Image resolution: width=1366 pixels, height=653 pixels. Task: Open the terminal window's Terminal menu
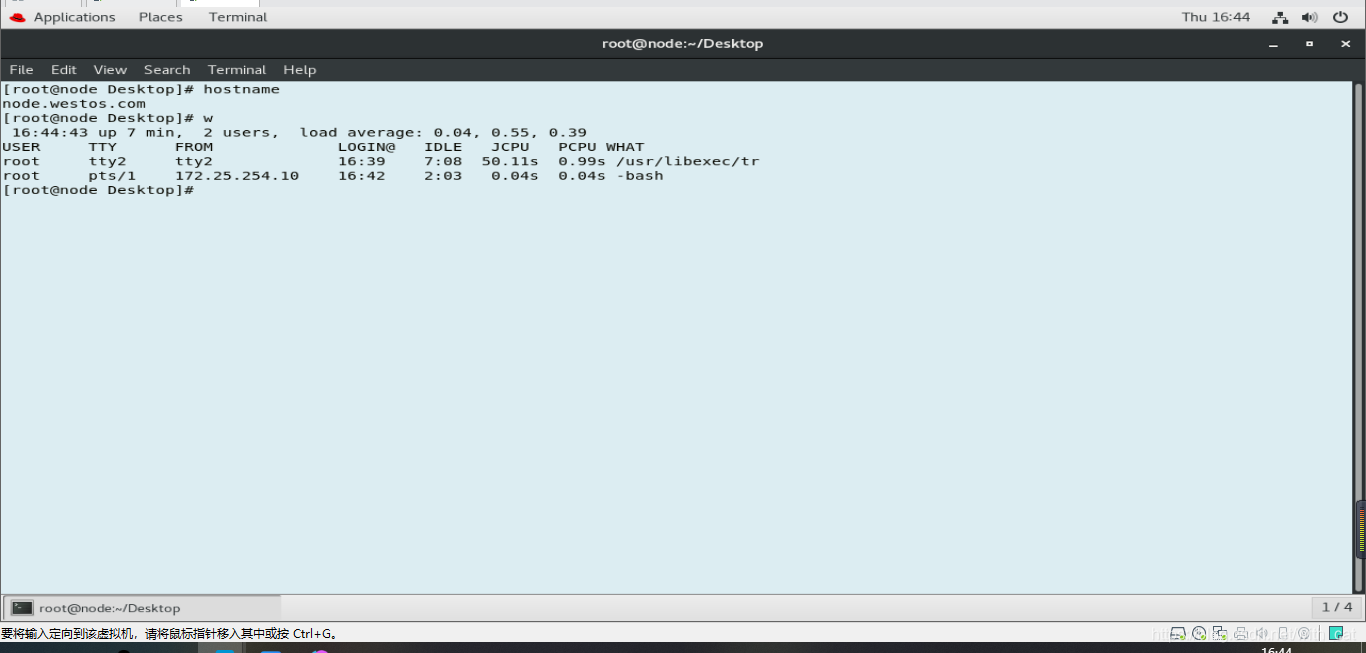click(x=237, y=70)
